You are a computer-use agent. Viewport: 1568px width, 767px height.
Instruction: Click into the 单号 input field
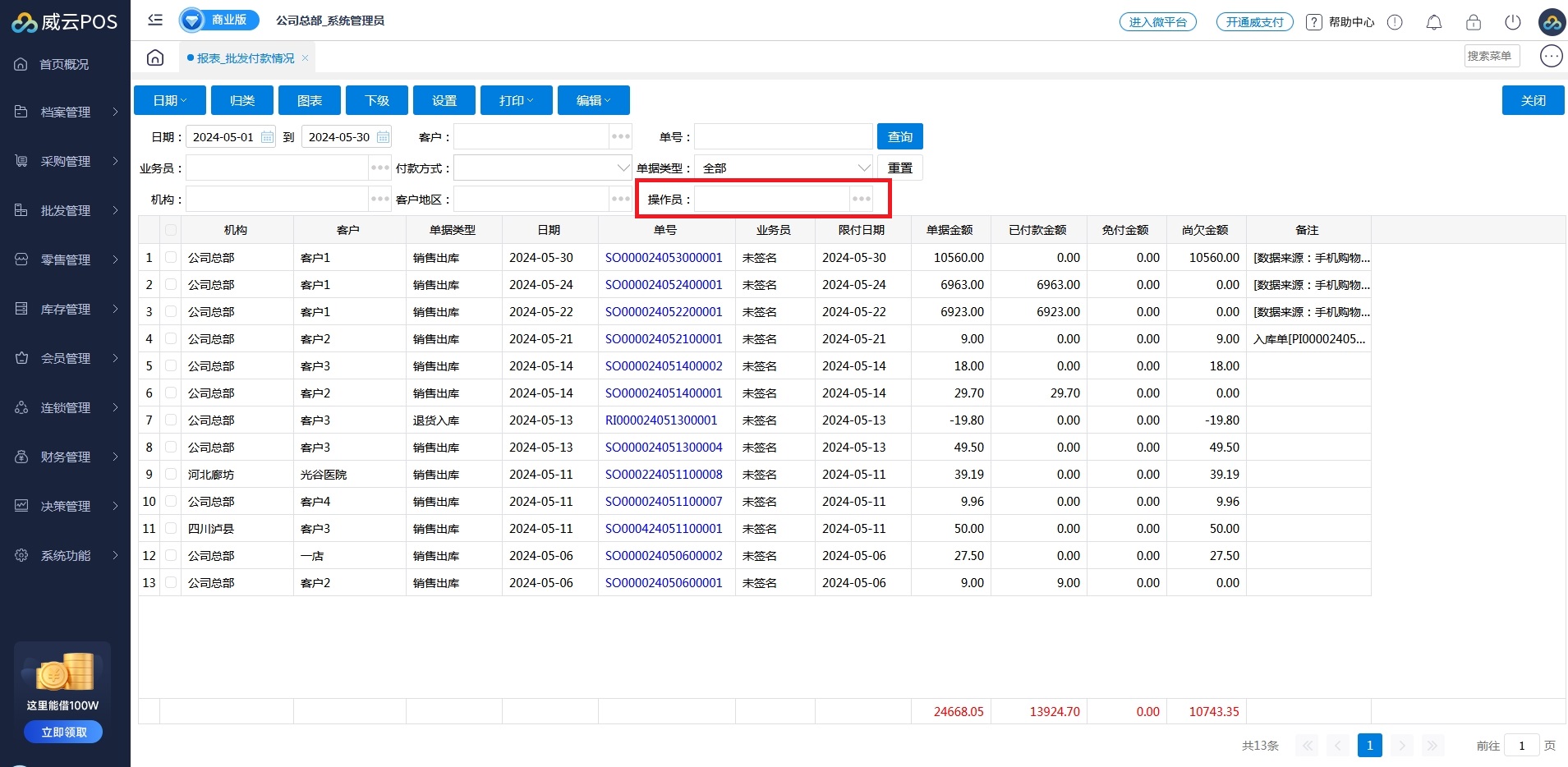[x=783, y=137]
